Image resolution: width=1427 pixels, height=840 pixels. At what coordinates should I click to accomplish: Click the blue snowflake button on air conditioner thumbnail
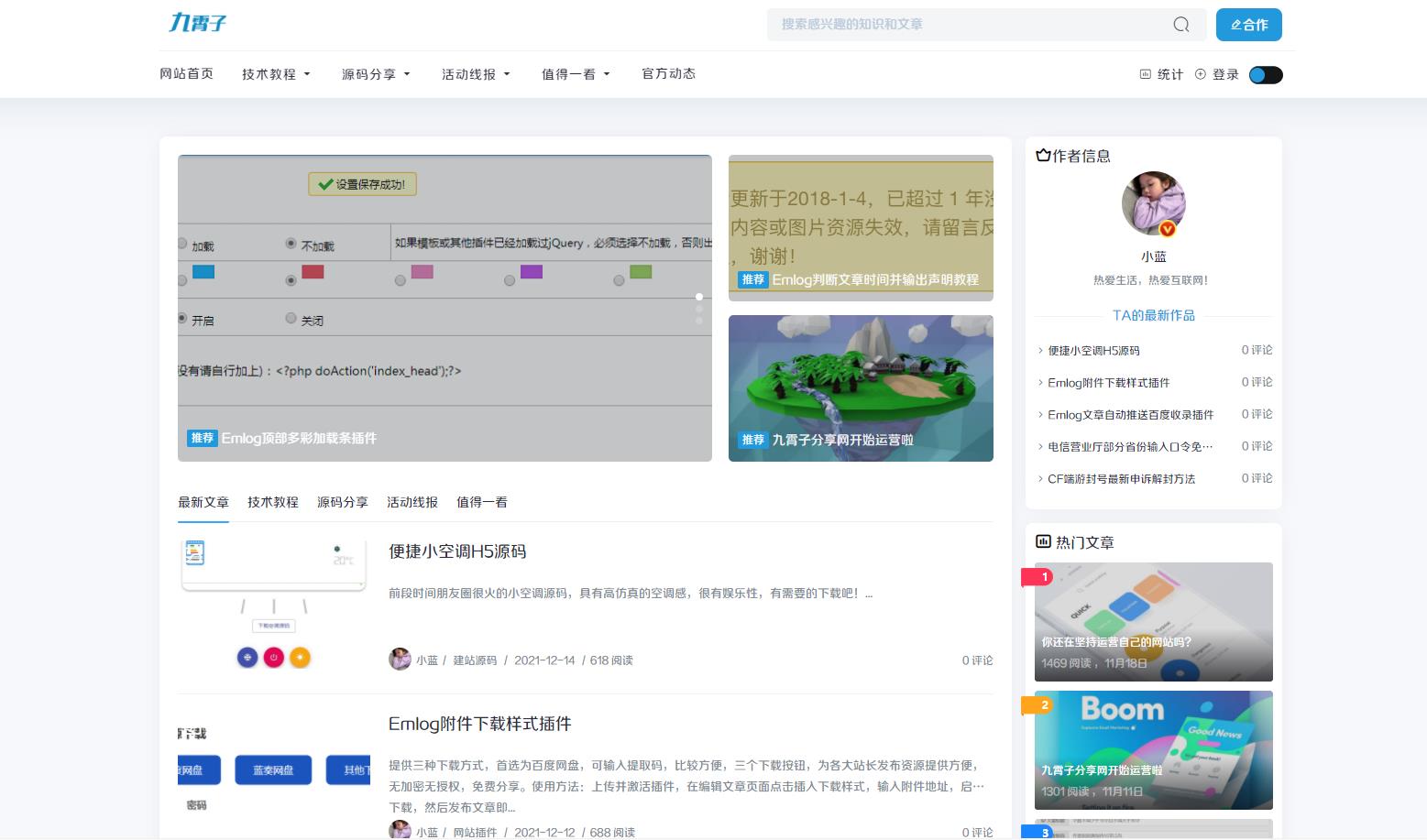[x=247, y=657]
